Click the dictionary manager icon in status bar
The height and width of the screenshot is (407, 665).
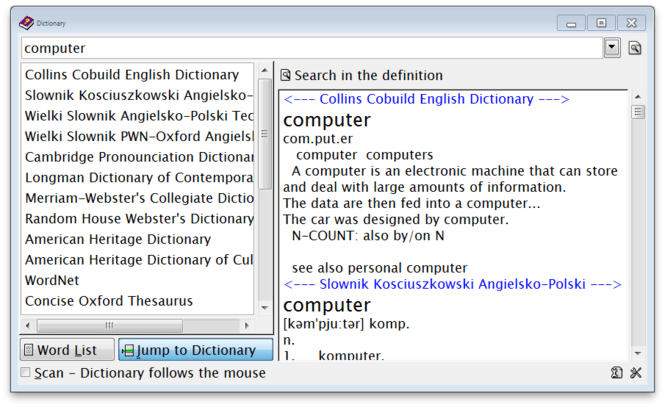[617, 373]
